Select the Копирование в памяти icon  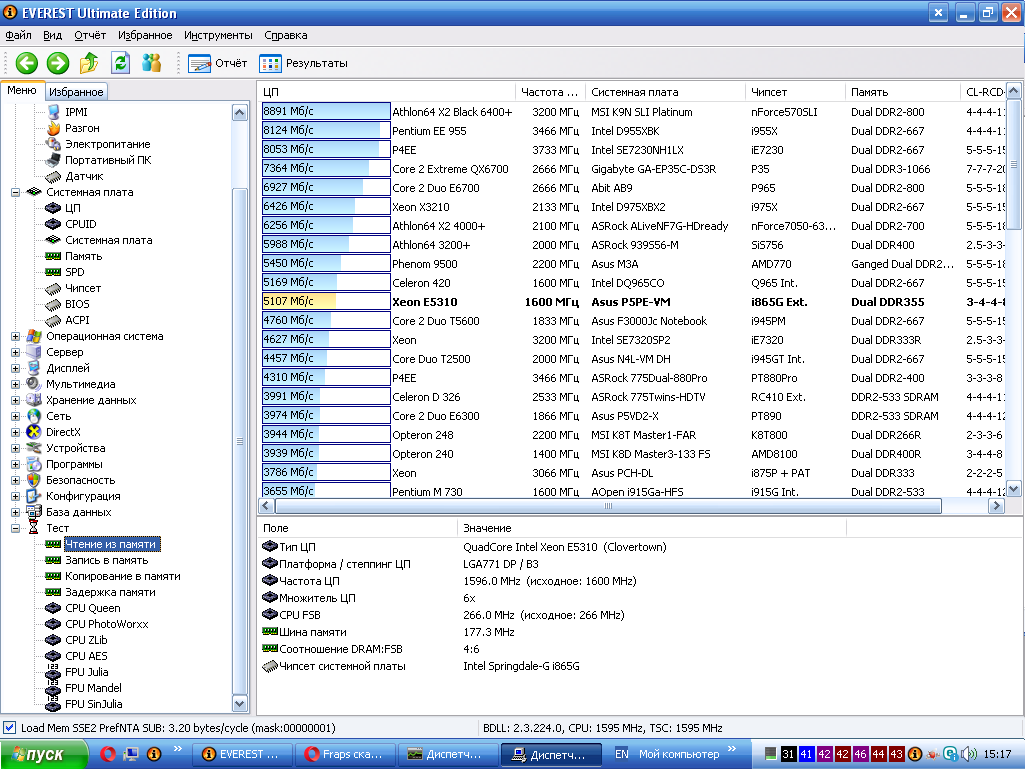pyautogui.click(x=53, y=576)
